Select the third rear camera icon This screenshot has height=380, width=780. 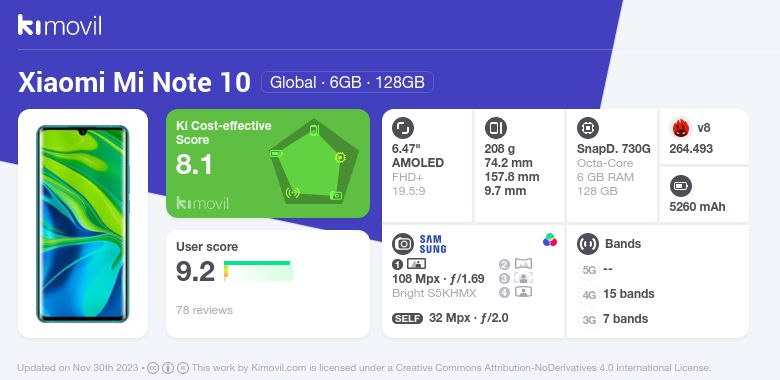coord(516,278)
